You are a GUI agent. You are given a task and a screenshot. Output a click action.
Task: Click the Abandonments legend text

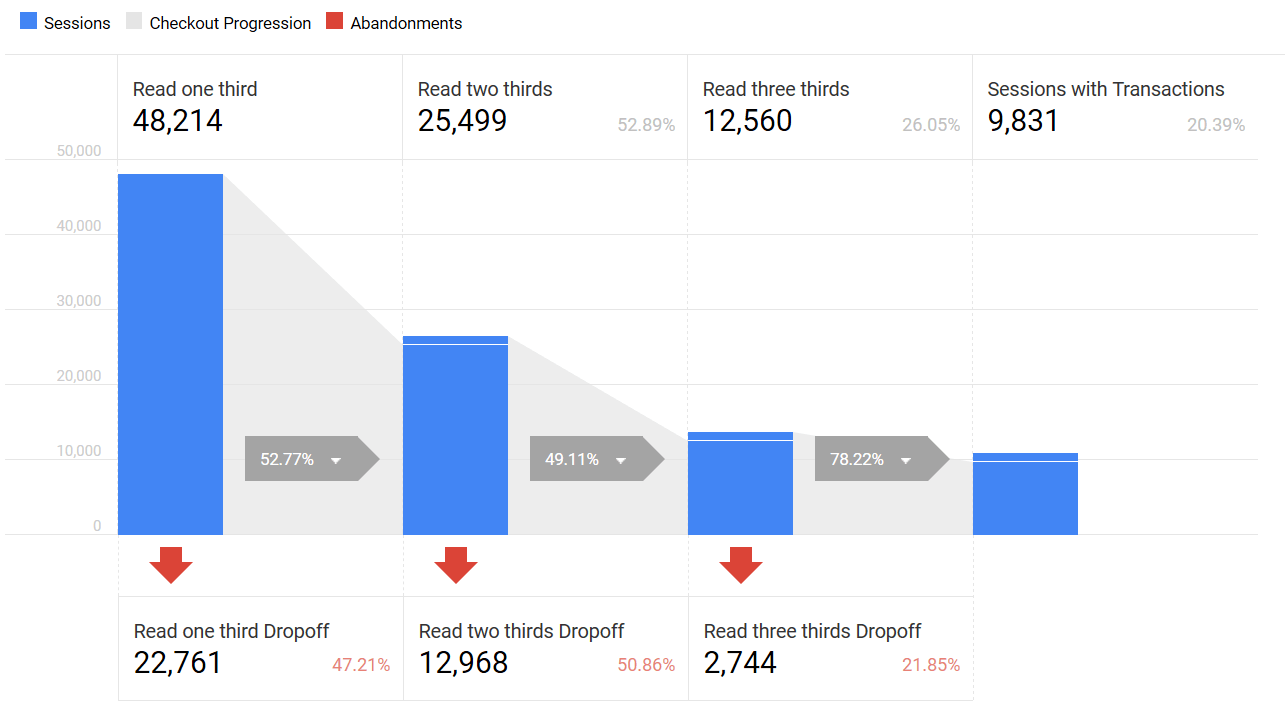(x=406, y=23)
